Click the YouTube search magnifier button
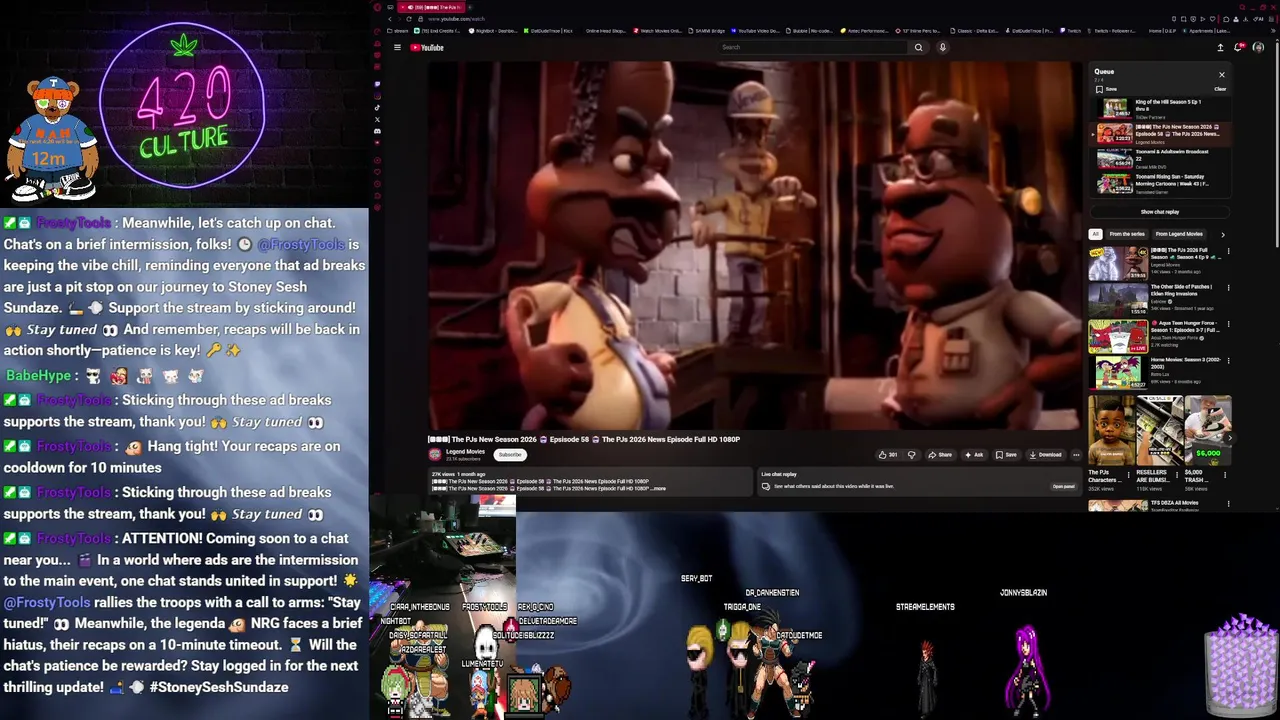This screenshot has width=1280, height=720. tap(918, 47)
